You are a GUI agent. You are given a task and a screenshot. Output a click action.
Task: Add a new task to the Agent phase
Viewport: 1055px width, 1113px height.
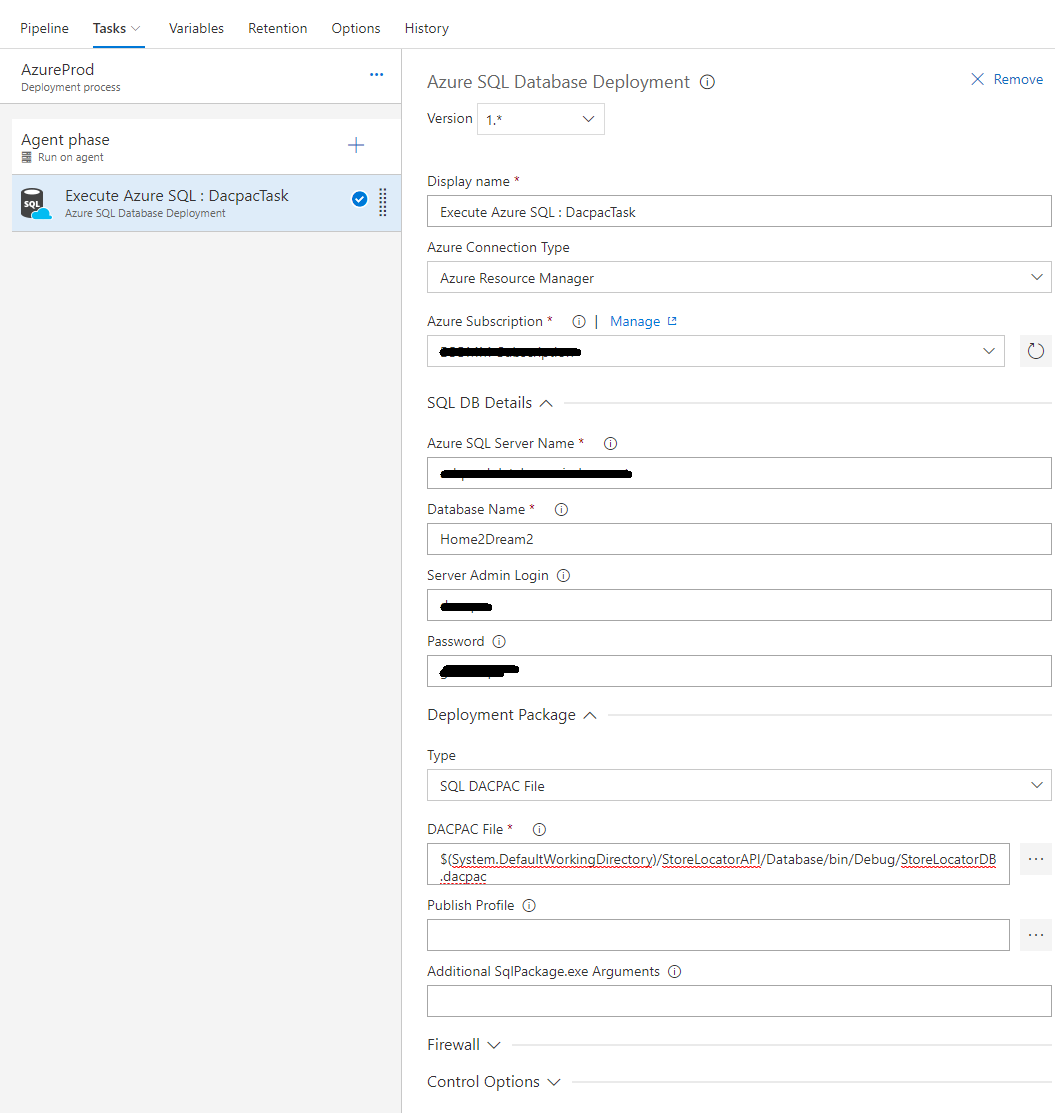356,144
